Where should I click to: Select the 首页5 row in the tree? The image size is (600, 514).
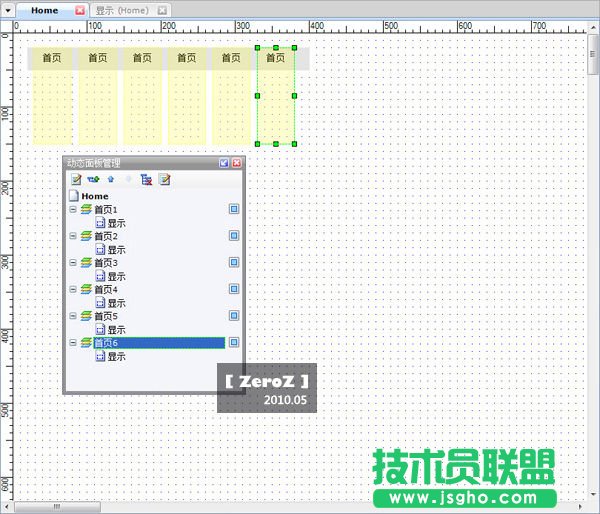(x=106, y=316)
